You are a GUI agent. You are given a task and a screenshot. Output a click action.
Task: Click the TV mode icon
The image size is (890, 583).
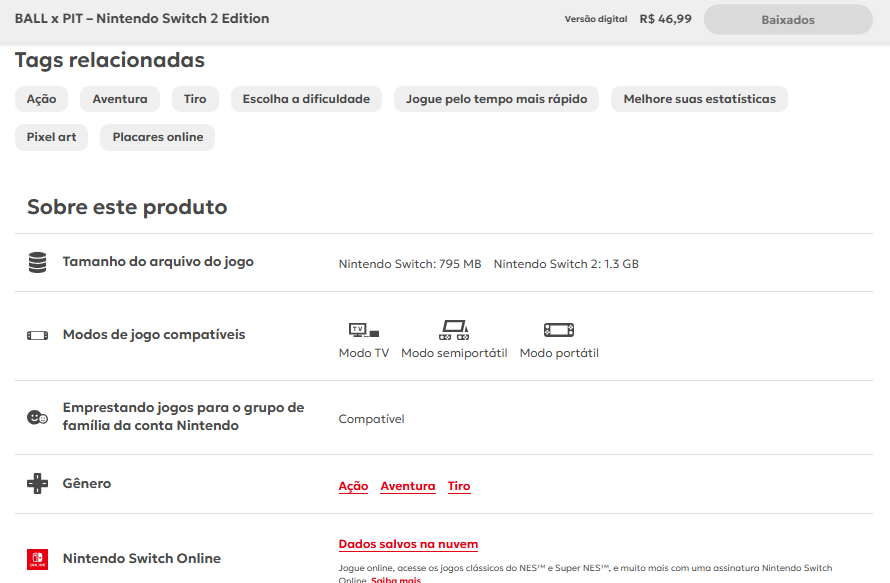363,329
